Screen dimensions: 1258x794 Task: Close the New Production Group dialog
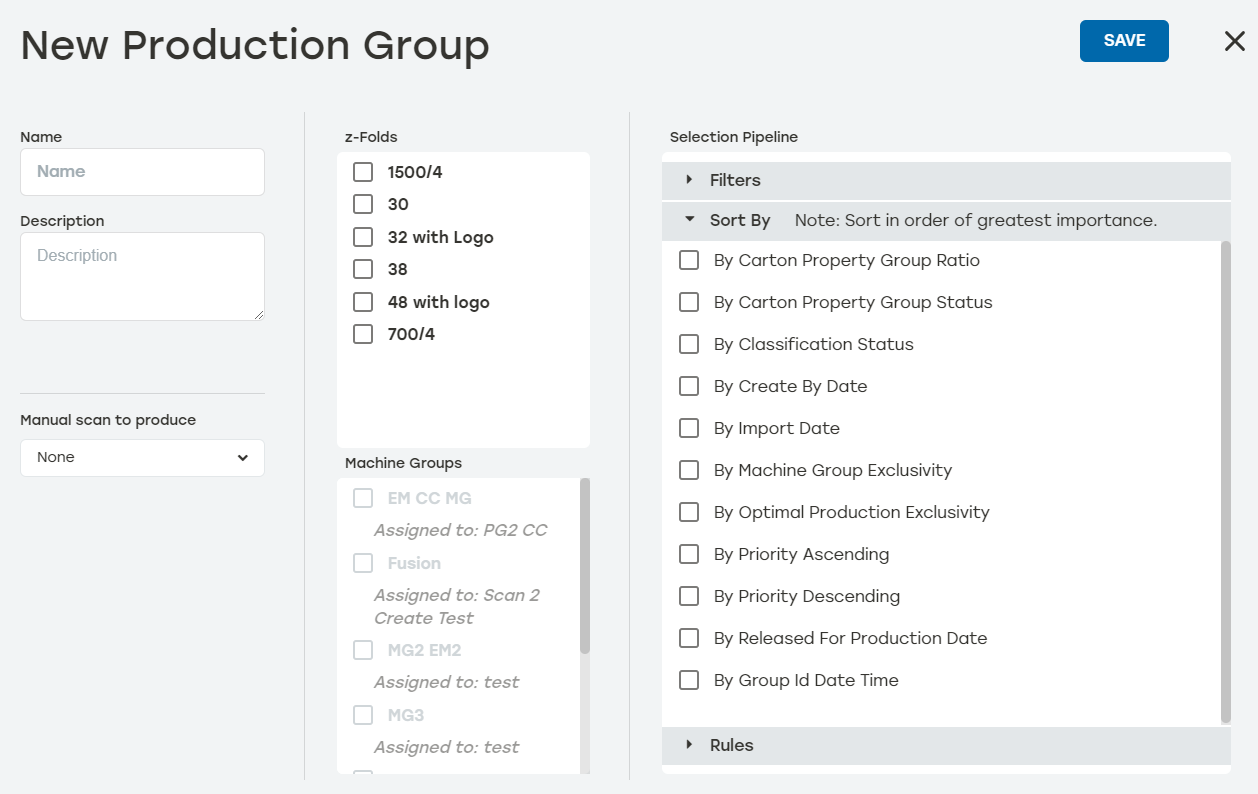[1234, 41]
